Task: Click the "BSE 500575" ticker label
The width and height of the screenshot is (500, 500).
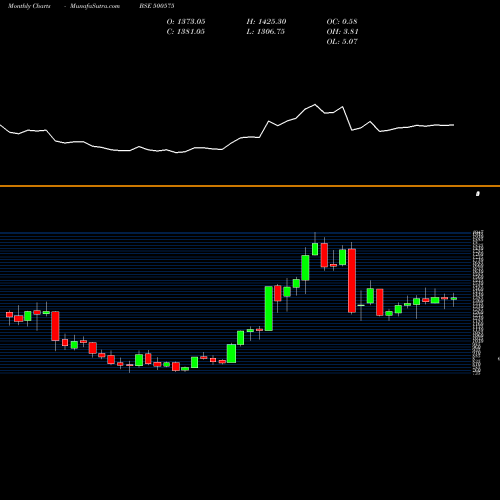Action: tap(157, 6)
